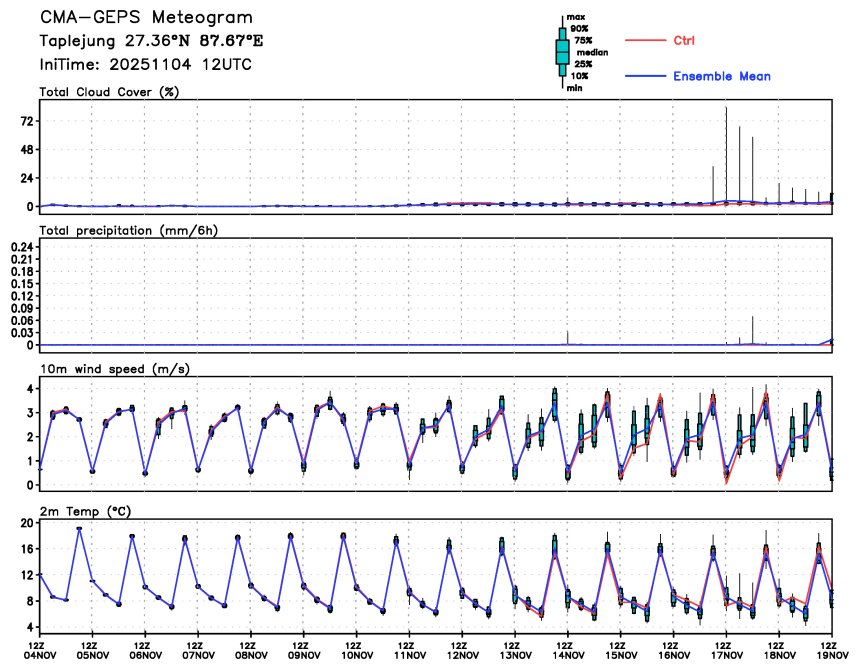Click the box-and-whisker legend icon
860x671 pixels.
point(562,51)
